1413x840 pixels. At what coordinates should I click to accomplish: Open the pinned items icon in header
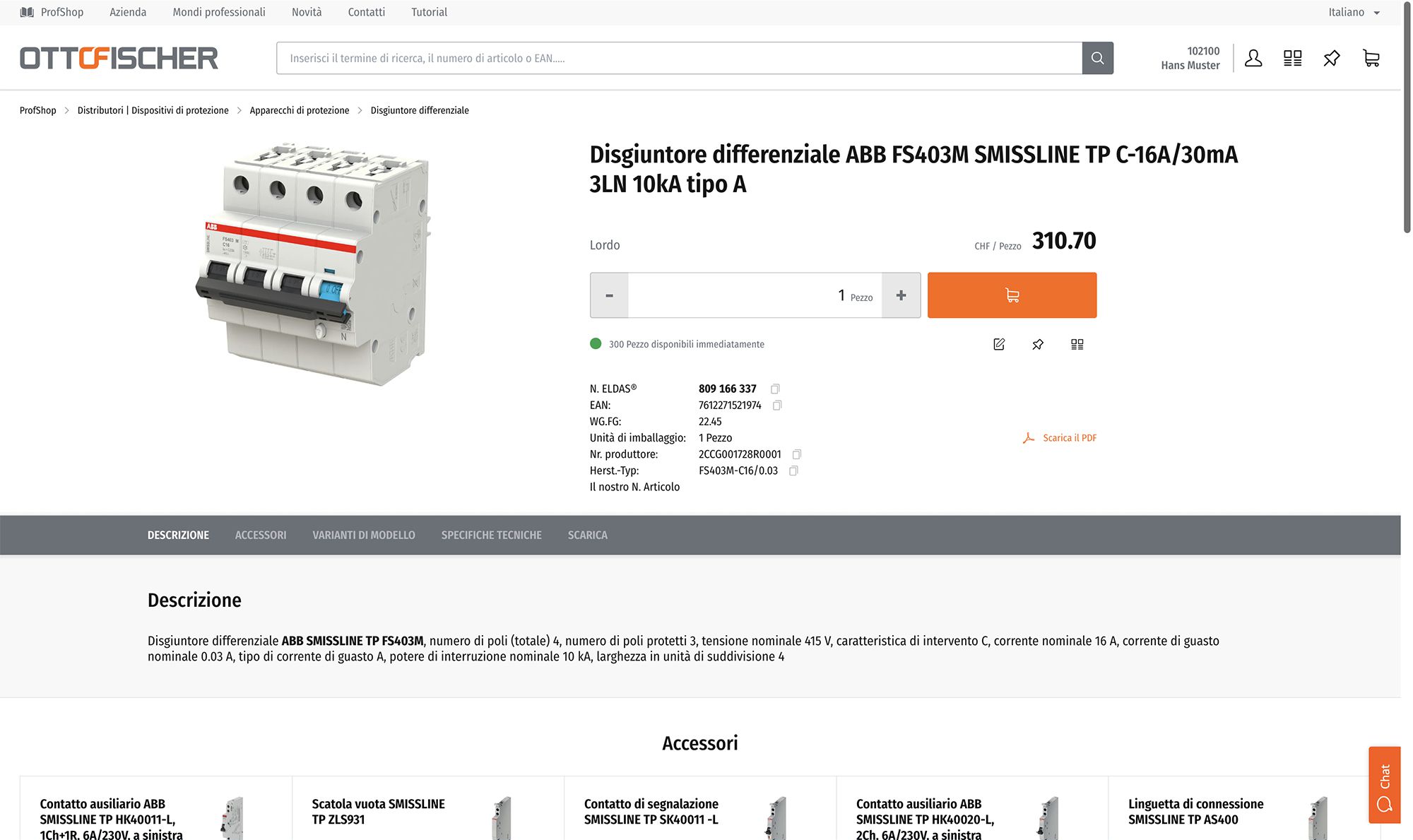[x=1331, y=58]
